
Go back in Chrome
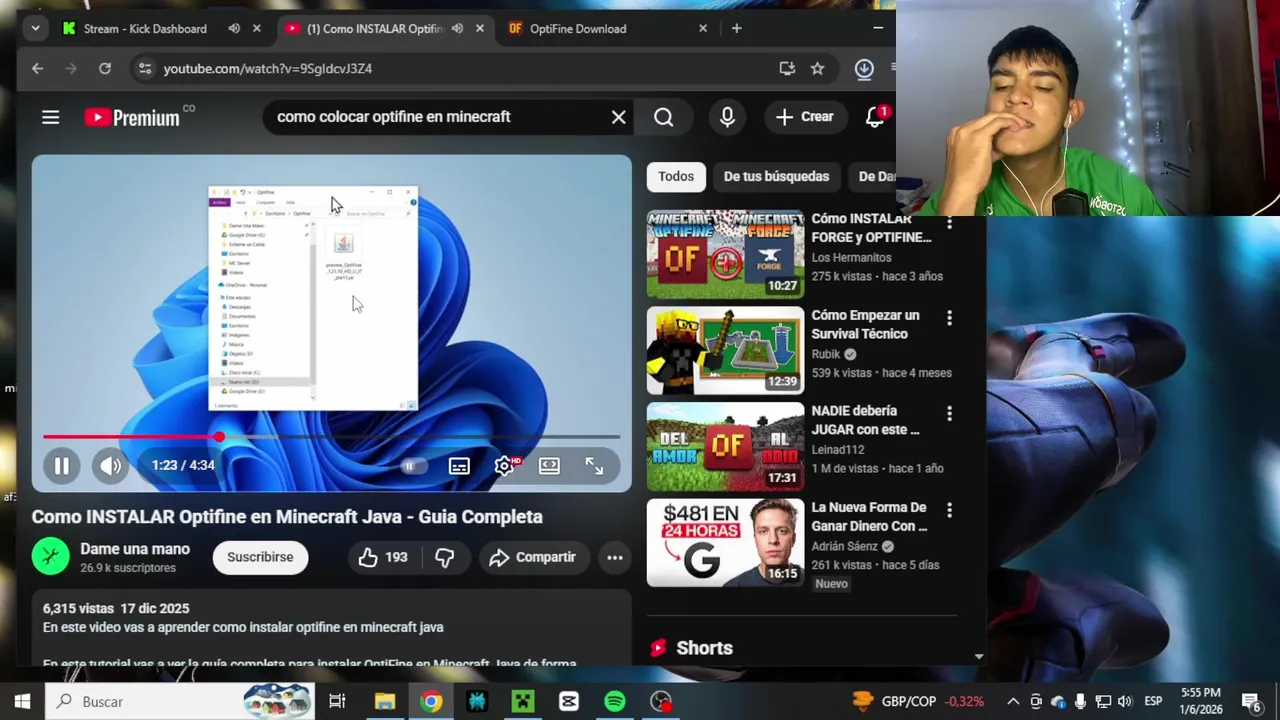[37, 68]
